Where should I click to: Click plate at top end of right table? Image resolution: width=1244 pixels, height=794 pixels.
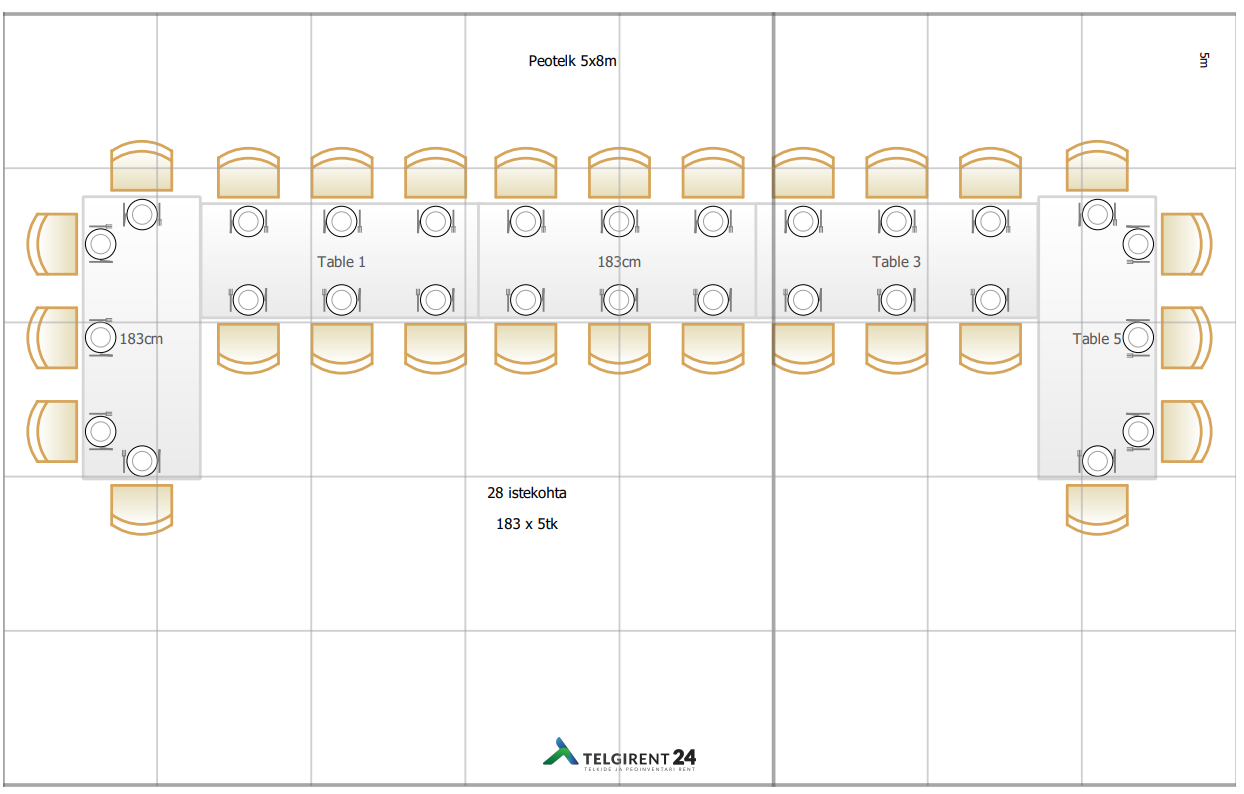(1098, 214)
